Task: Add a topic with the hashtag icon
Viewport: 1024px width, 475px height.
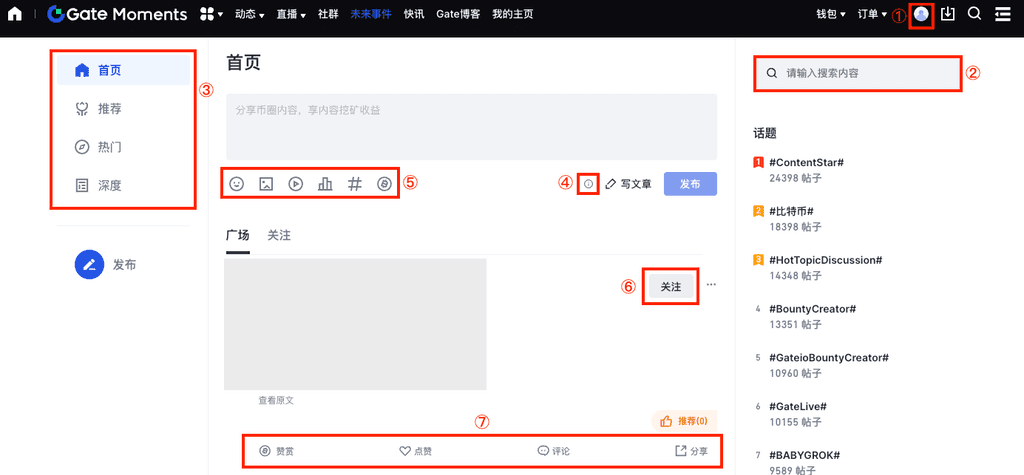Action: tap(355, 184)
